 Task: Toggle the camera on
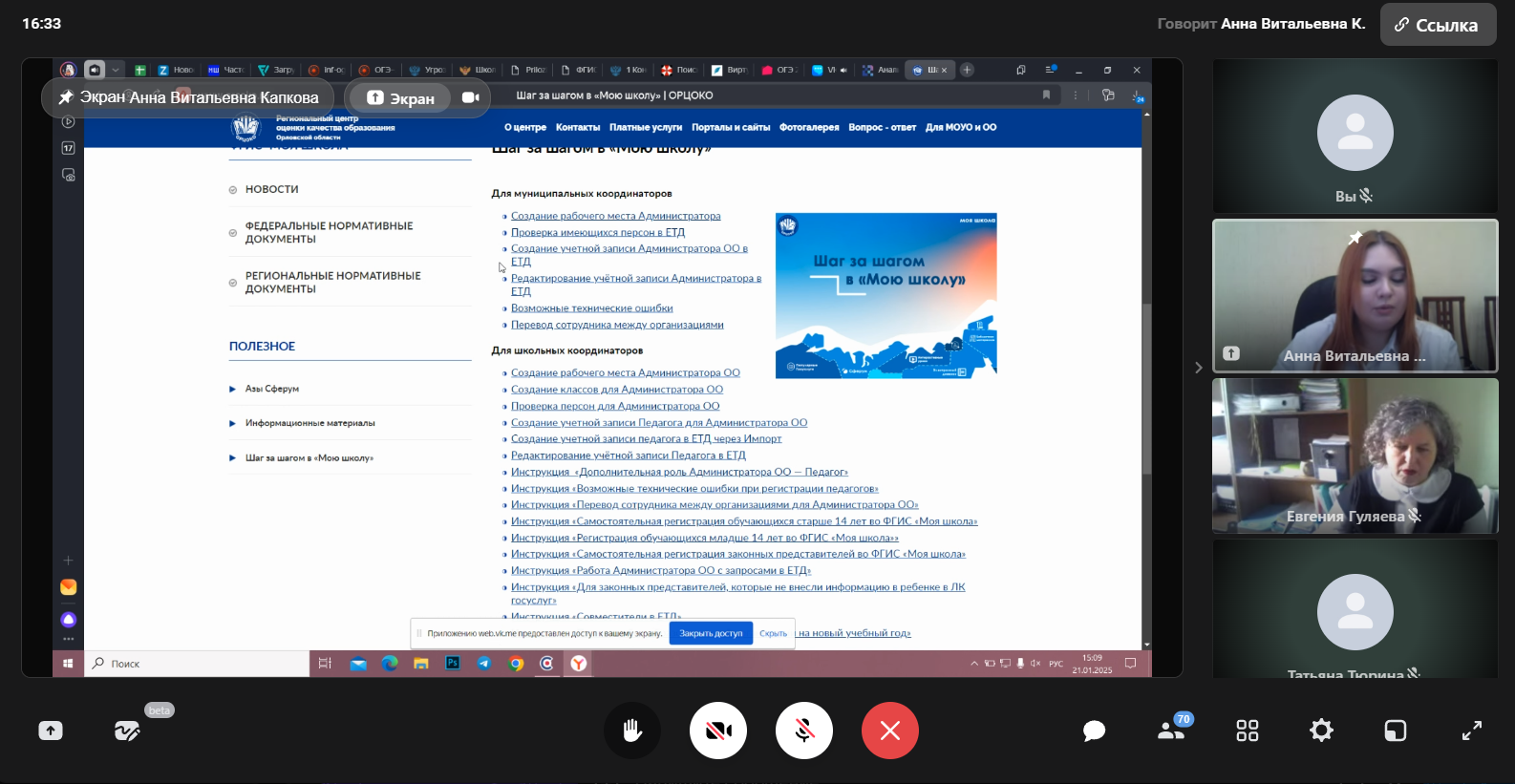(718, 731)
